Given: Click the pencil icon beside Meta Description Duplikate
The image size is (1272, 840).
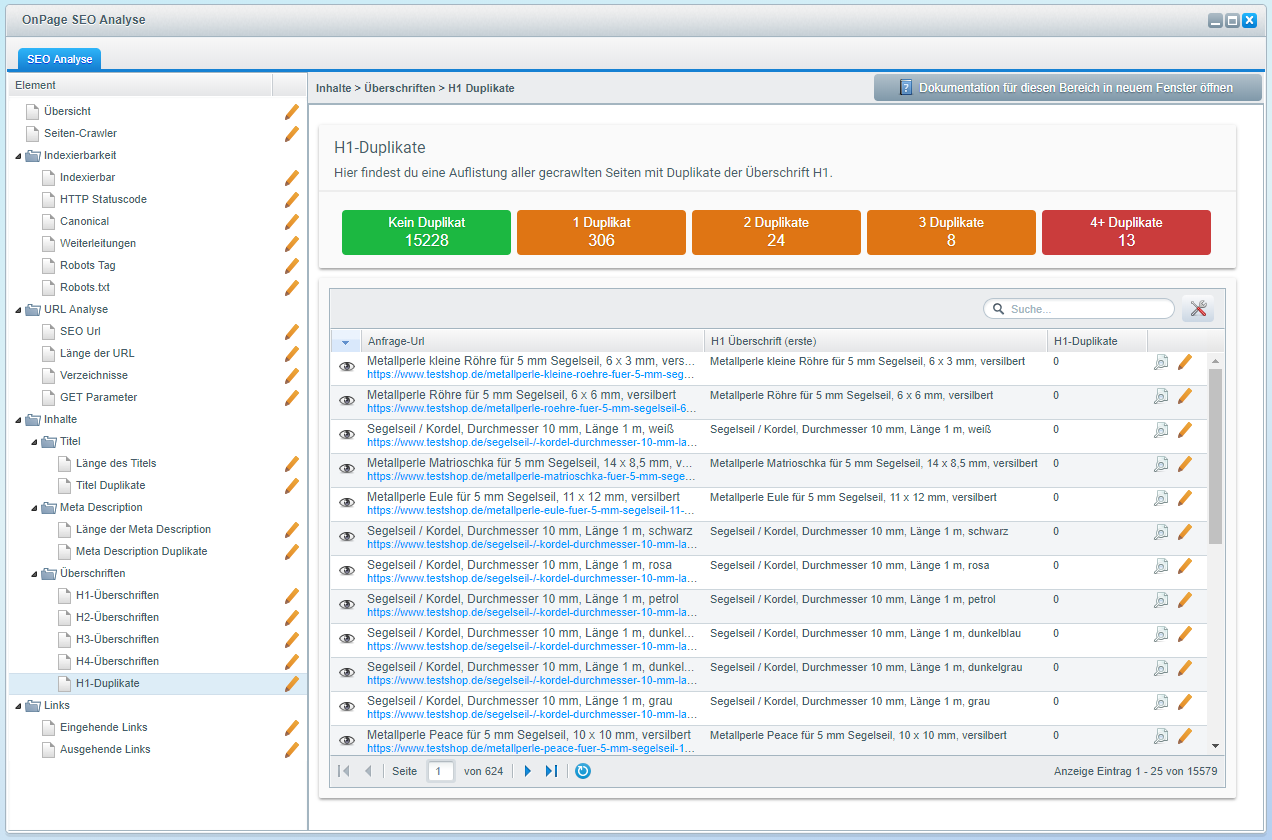Looking at the screenshot, I should 292,551.
